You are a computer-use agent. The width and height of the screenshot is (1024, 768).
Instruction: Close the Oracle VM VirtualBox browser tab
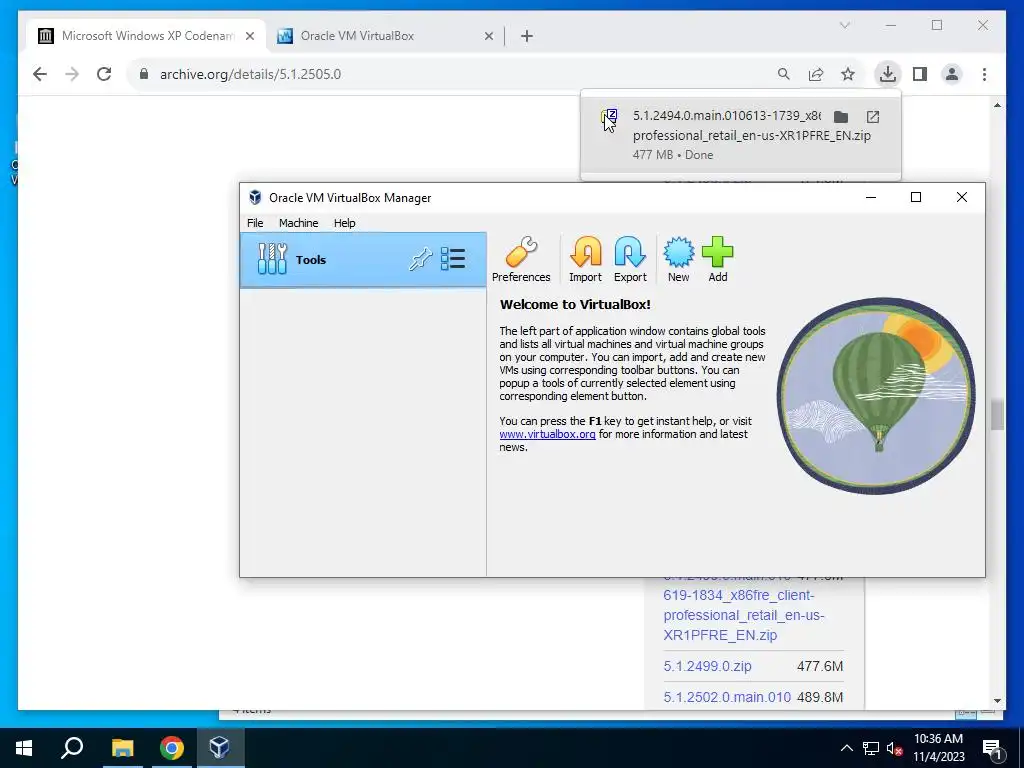click(x=488, y=36)
